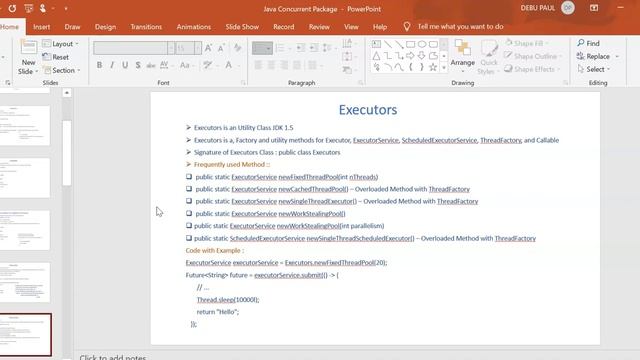Click Line Spacing icon
This screenshot has width=640, height=360.
tap(328, 48)
